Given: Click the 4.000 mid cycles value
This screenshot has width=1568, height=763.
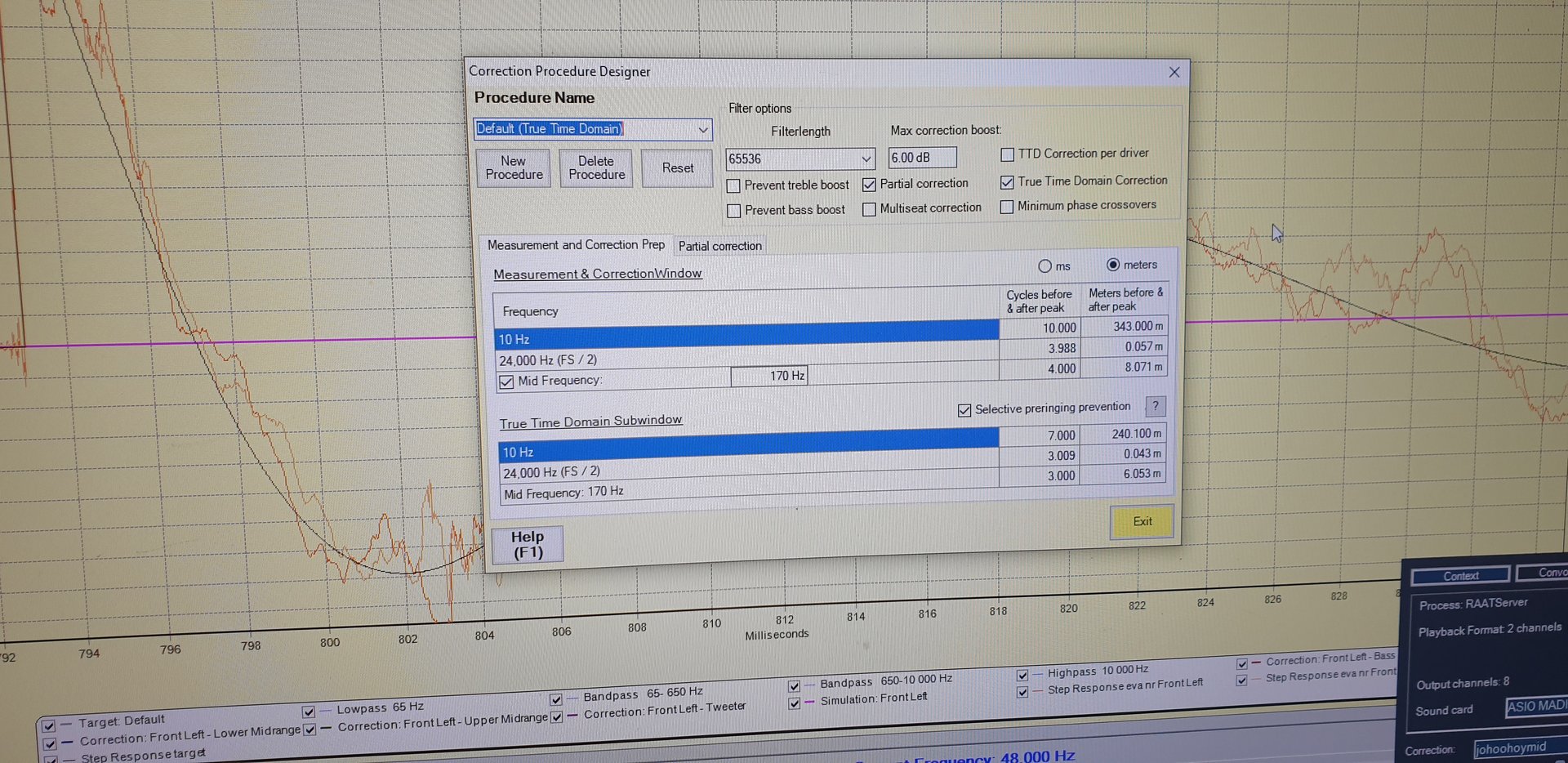Looking at the screenshot, I should click(1040, 368).
